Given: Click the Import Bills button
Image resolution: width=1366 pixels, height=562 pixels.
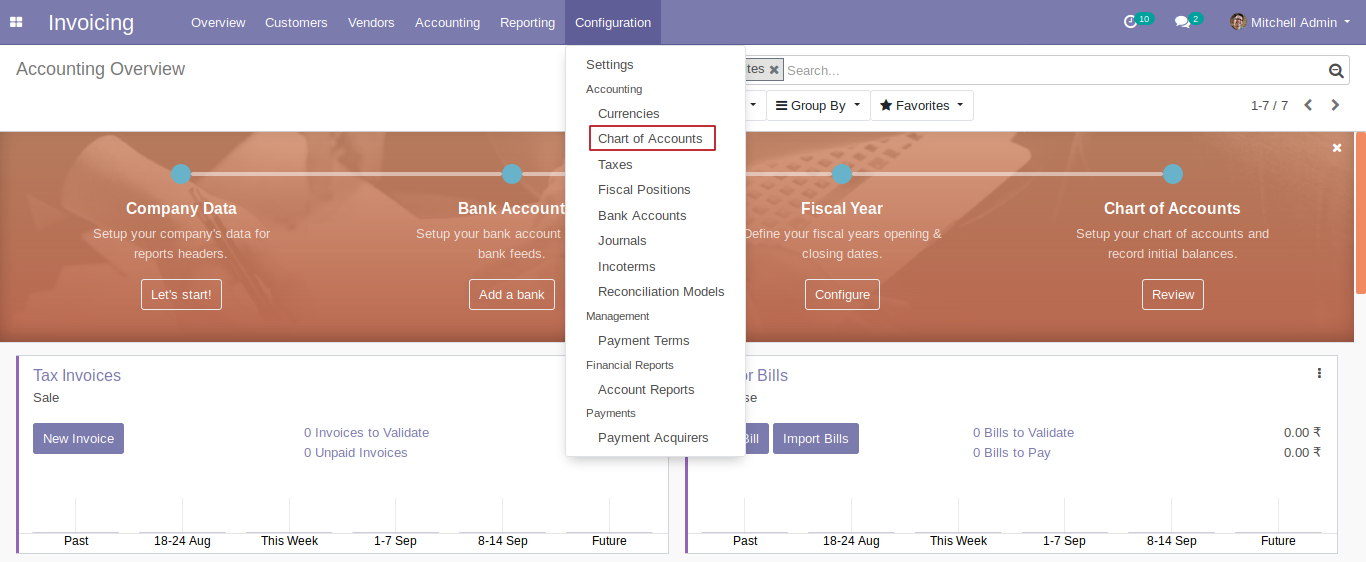Looking at the screenshot, I should (815, 438).
